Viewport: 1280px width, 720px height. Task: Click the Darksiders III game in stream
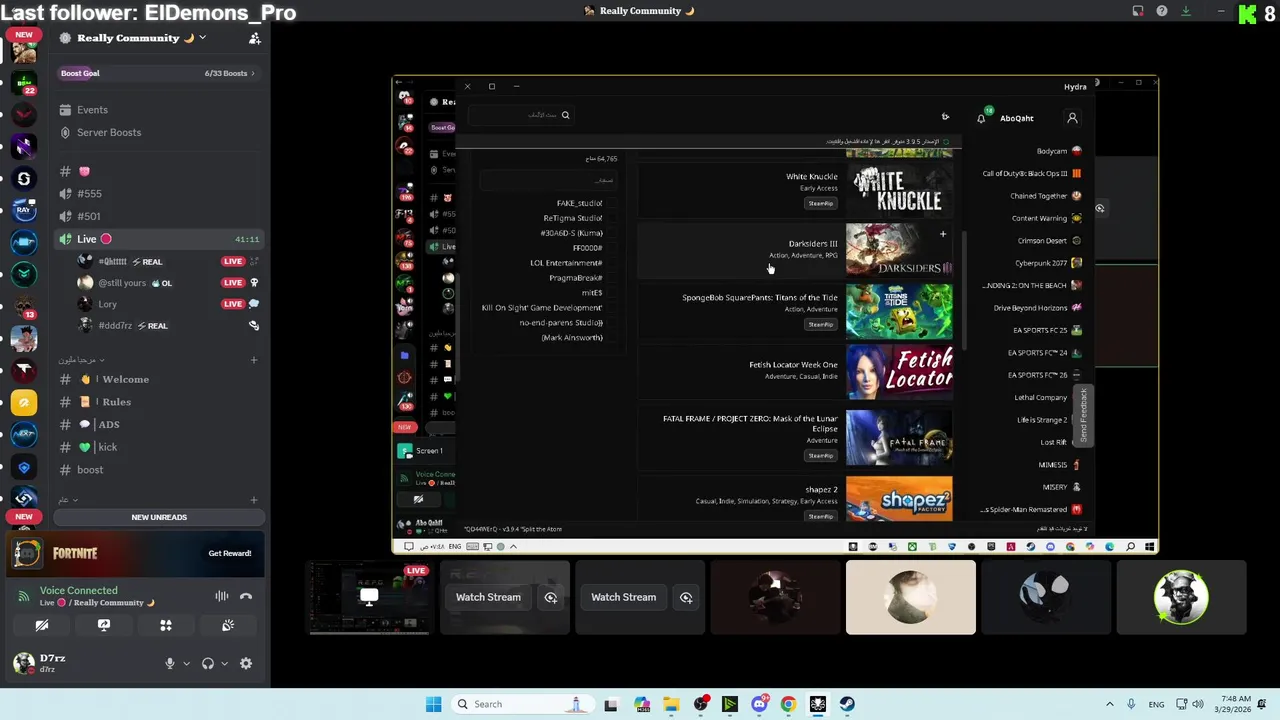pyautogui.click(x=795, y=249)
